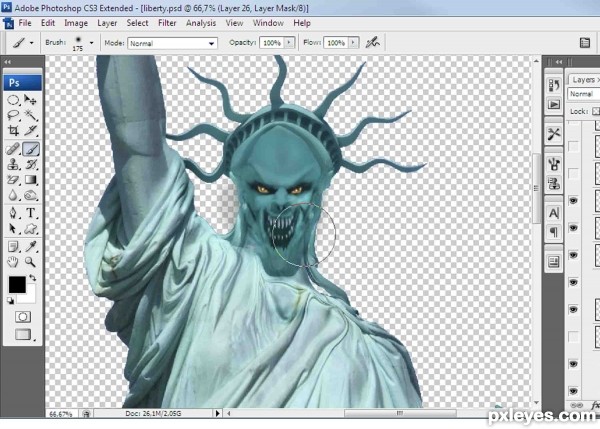Swap foreground and background colors
Viewport: 600px width, 429px height.
pos(33,277)
